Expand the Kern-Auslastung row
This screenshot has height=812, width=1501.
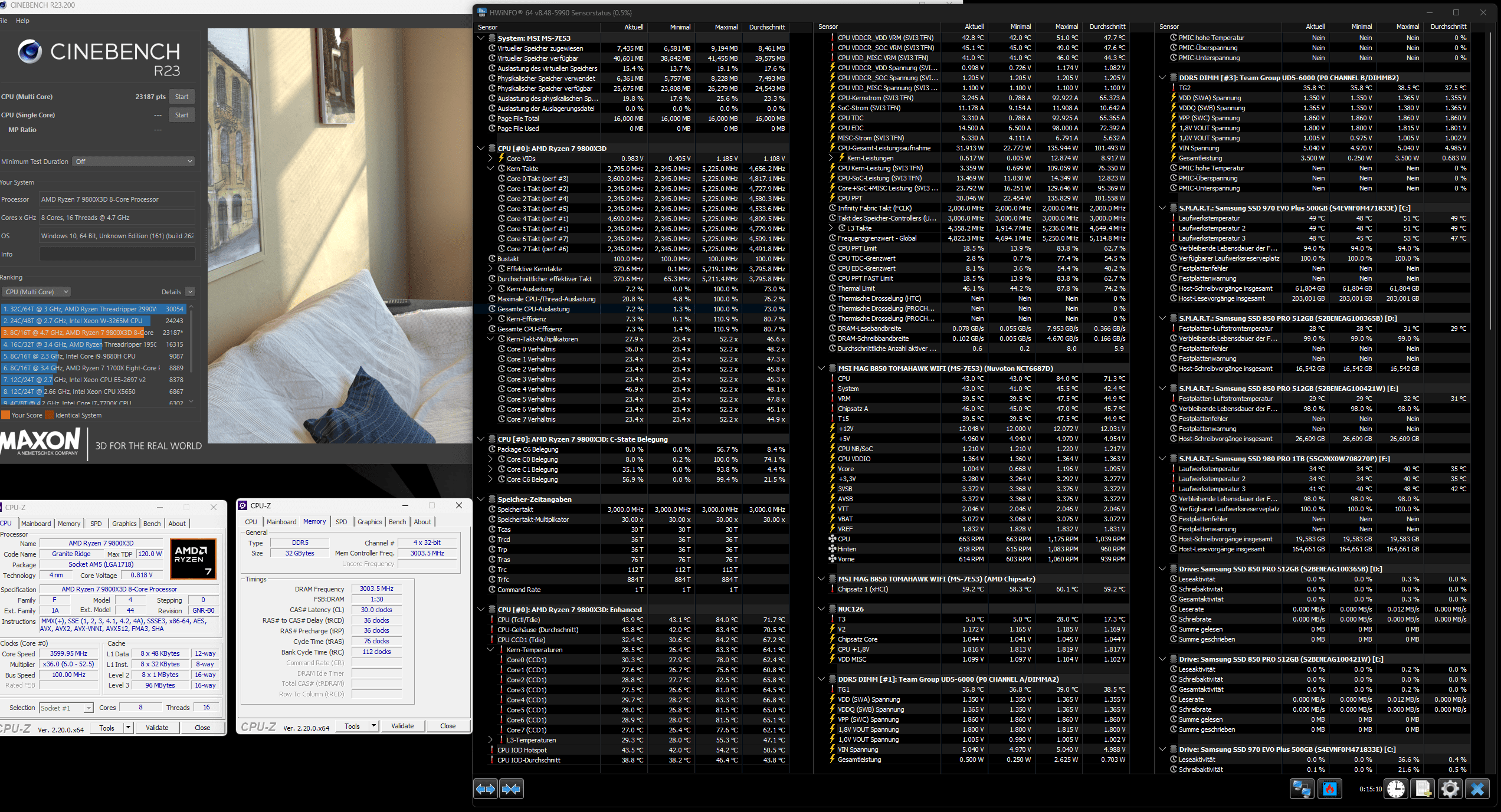pyautogui.click(x=490, y=289)
